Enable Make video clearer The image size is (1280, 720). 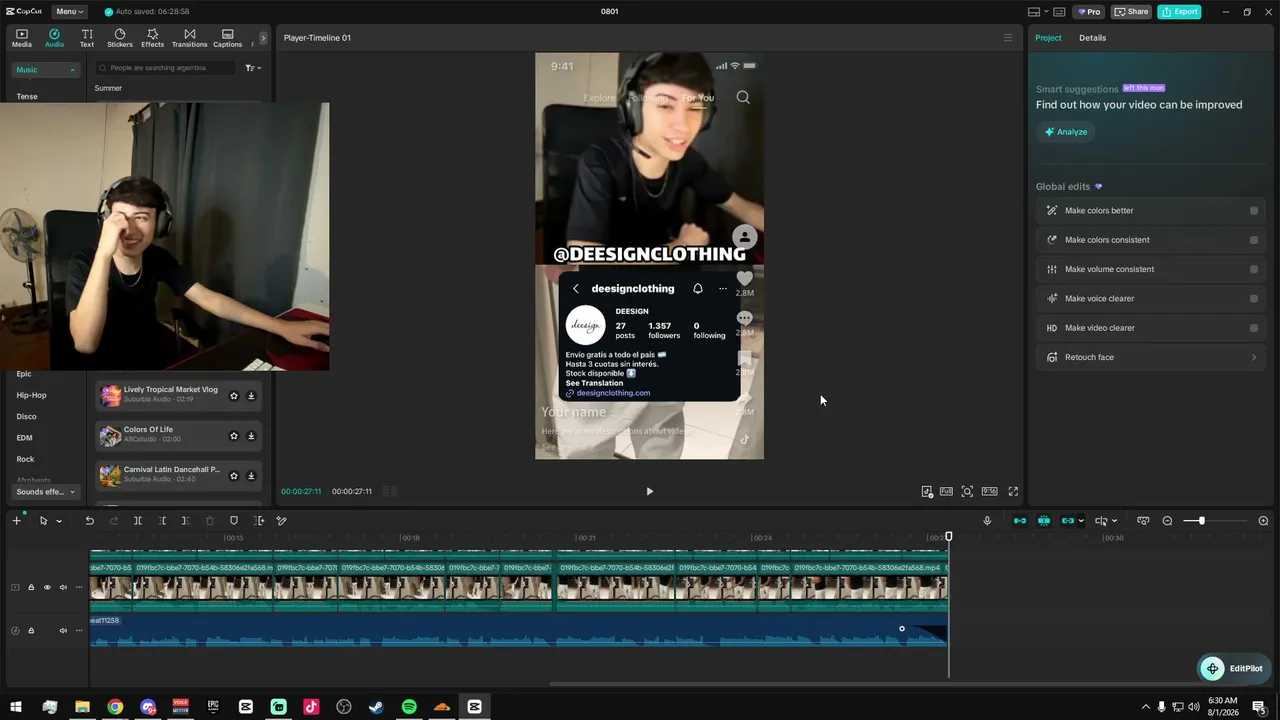click(x=1254, y=328)
